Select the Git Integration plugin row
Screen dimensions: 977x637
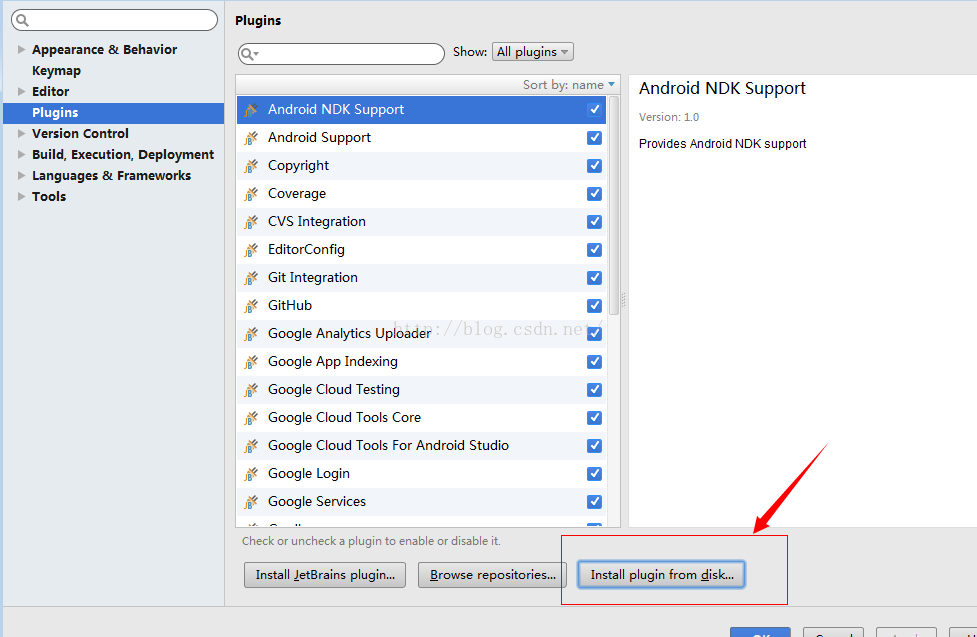coord(421,278)
